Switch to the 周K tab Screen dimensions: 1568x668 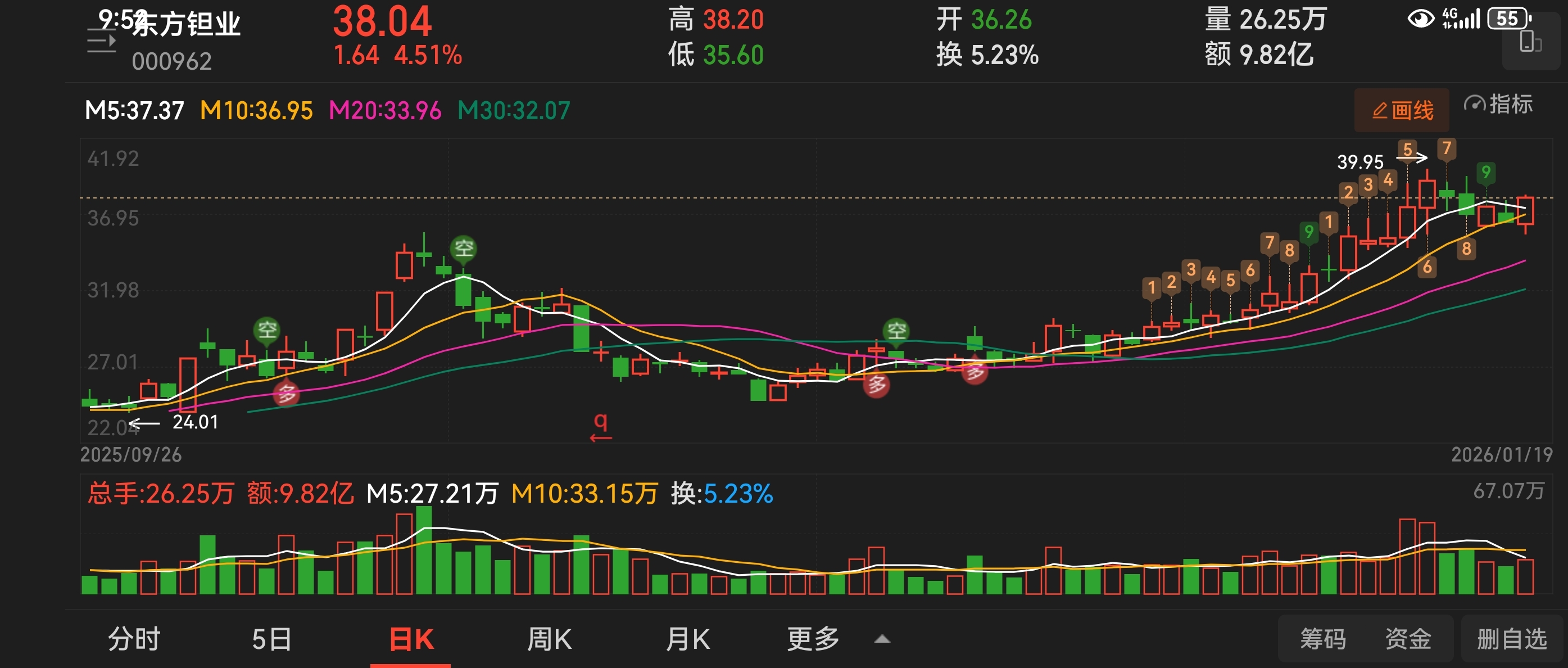click(x=549, y=639)
